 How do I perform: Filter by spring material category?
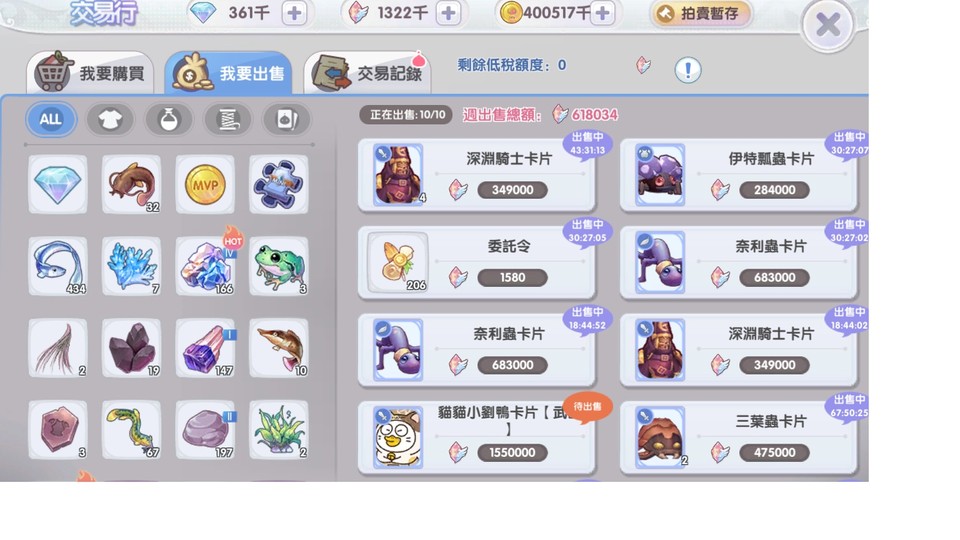(227, 119)
